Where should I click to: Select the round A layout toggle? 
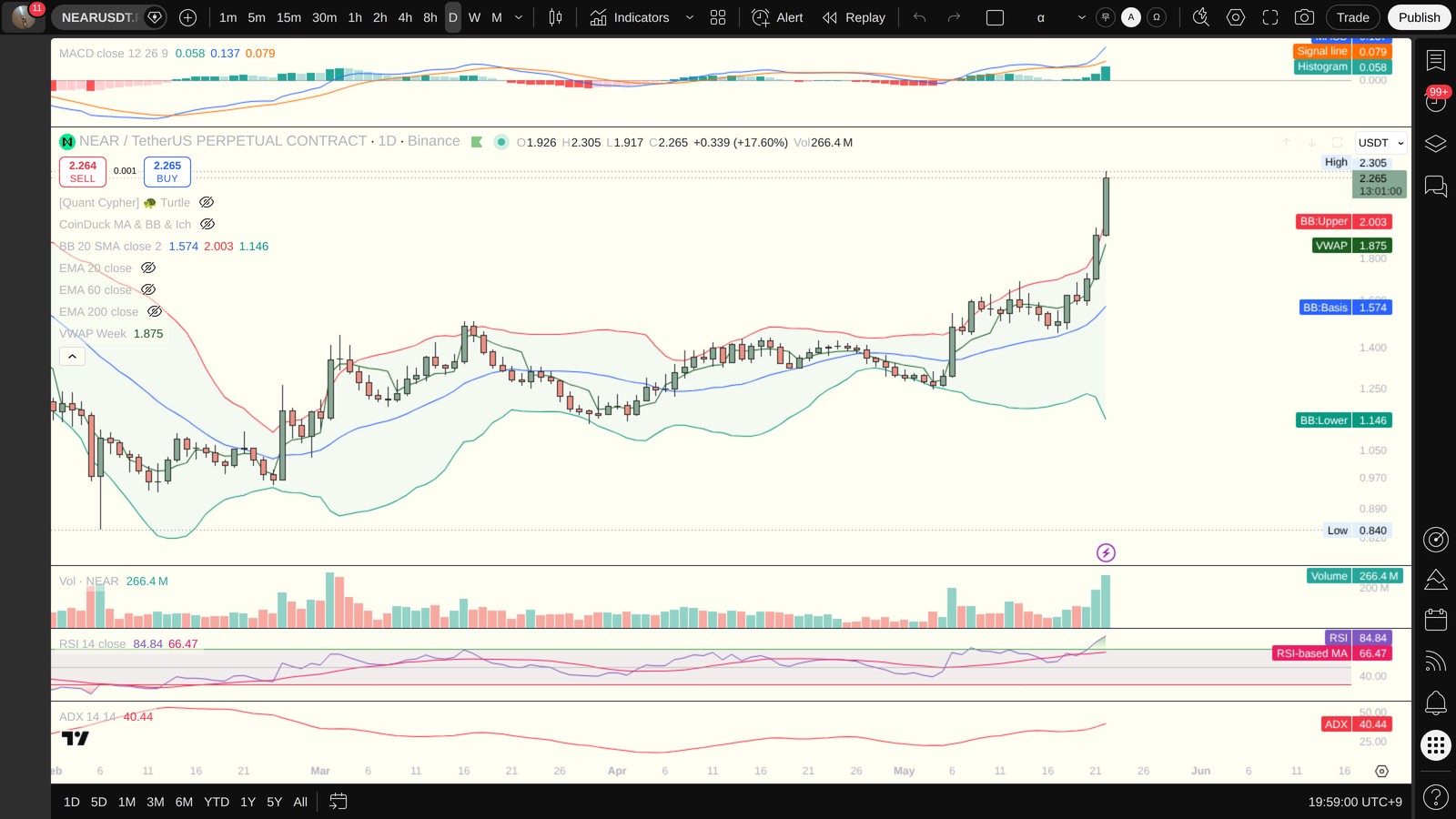pos(1131,17)
